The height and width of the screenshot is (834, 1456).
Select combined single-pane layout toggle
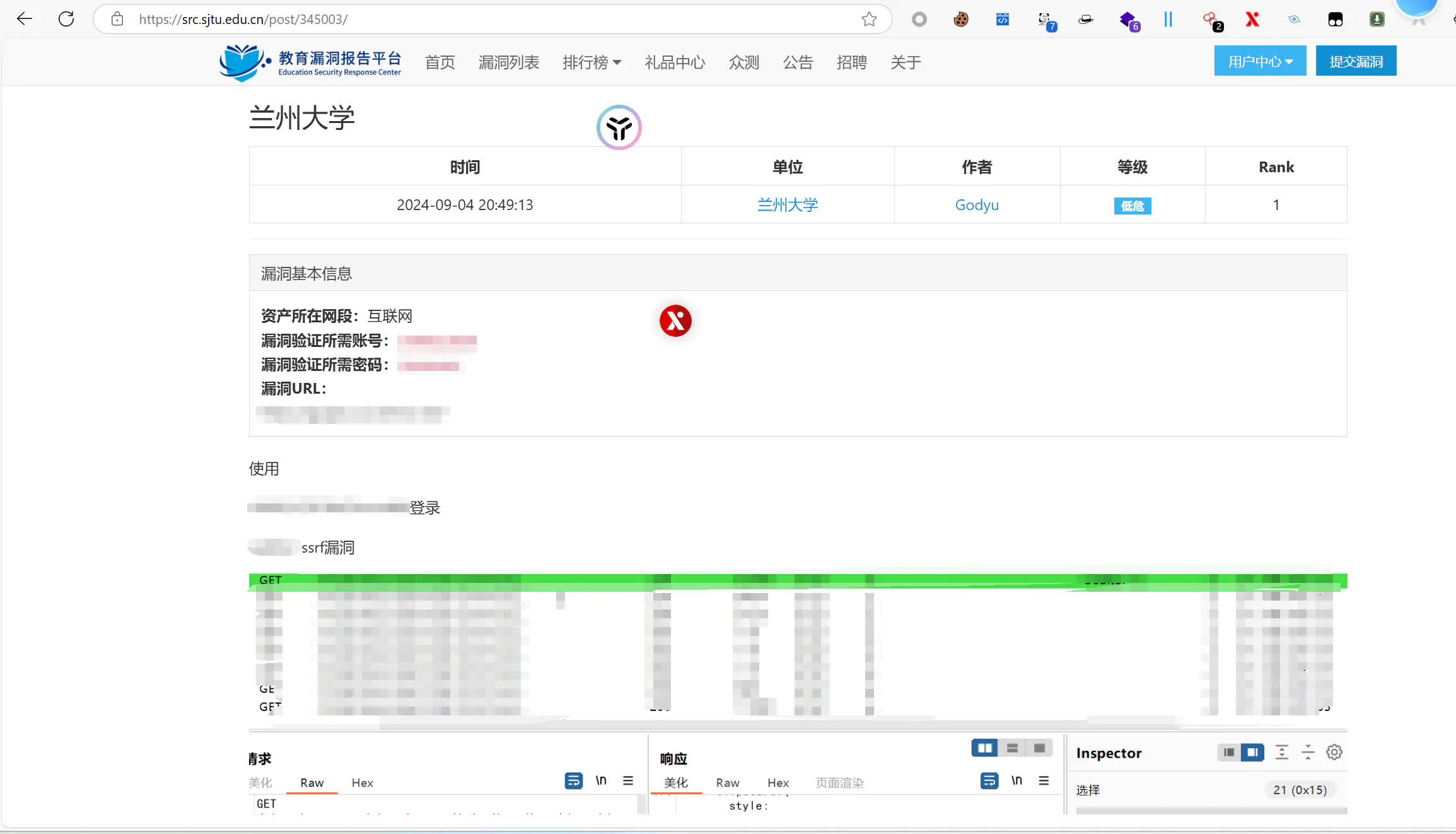click(1040, 748)
